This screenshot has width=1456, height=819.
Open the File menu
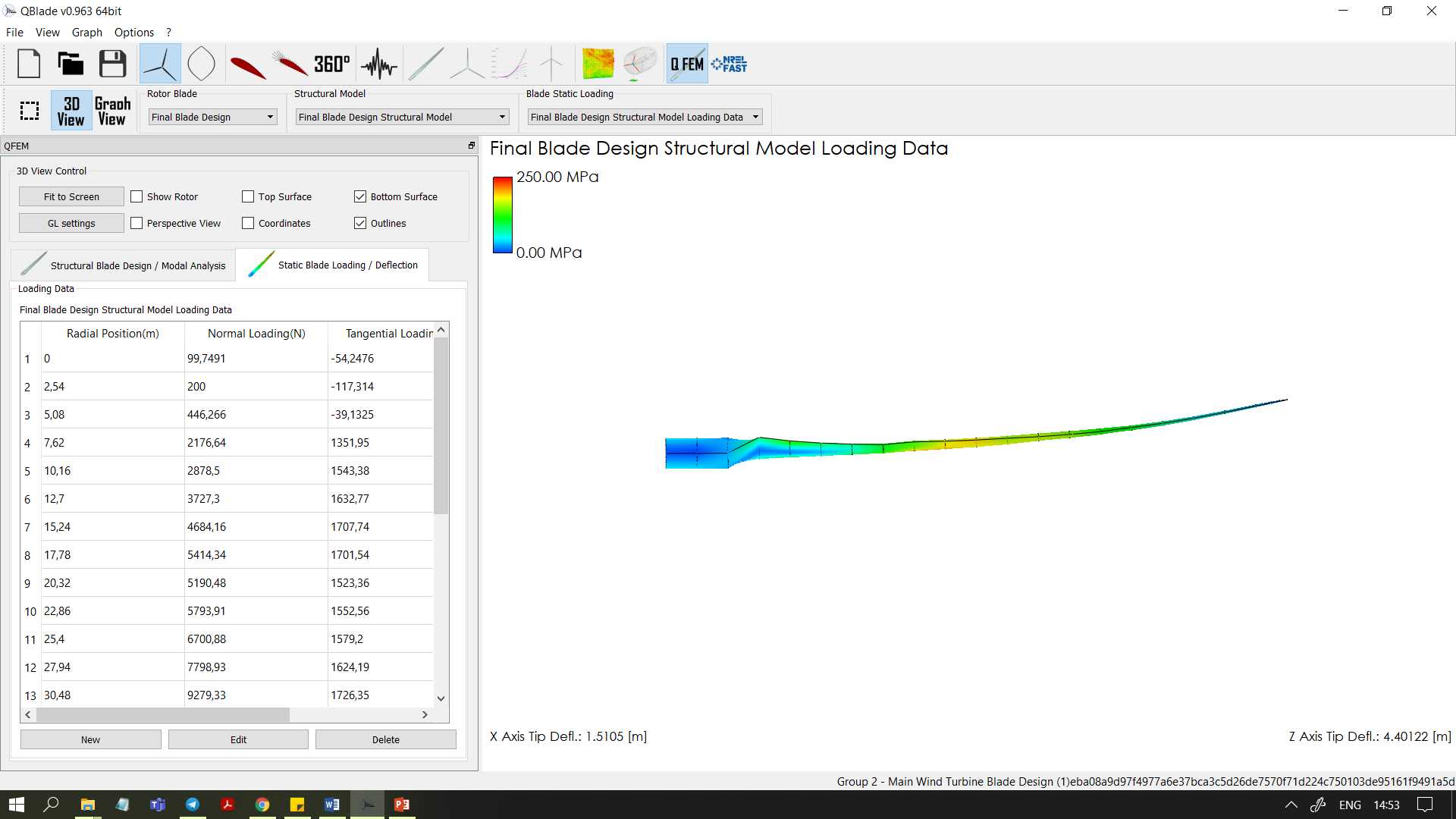[14, 32]
